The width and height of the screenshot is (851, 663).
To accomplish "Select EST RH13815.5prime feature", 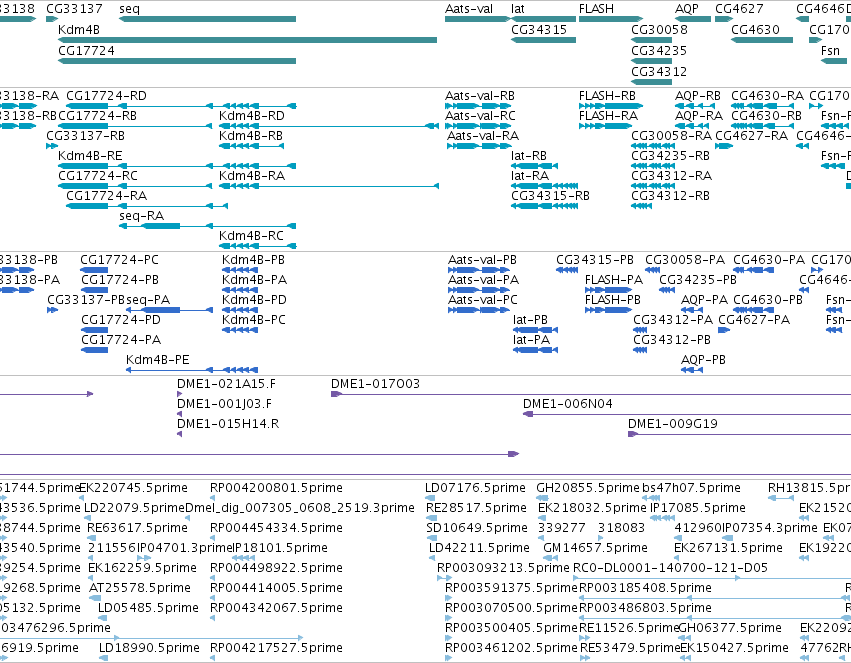I will [781, 498].
